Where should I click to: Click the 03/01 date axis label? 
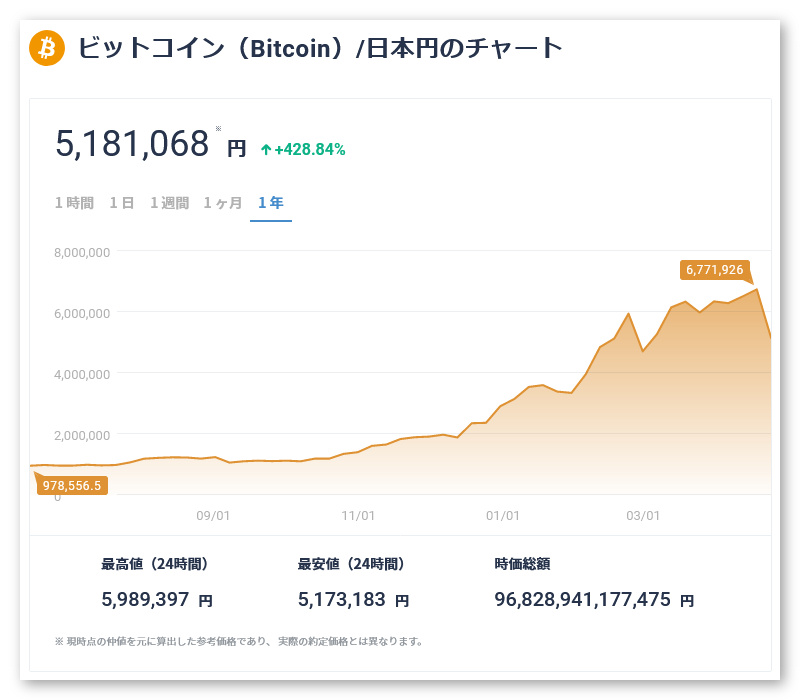tap(643, 516)
